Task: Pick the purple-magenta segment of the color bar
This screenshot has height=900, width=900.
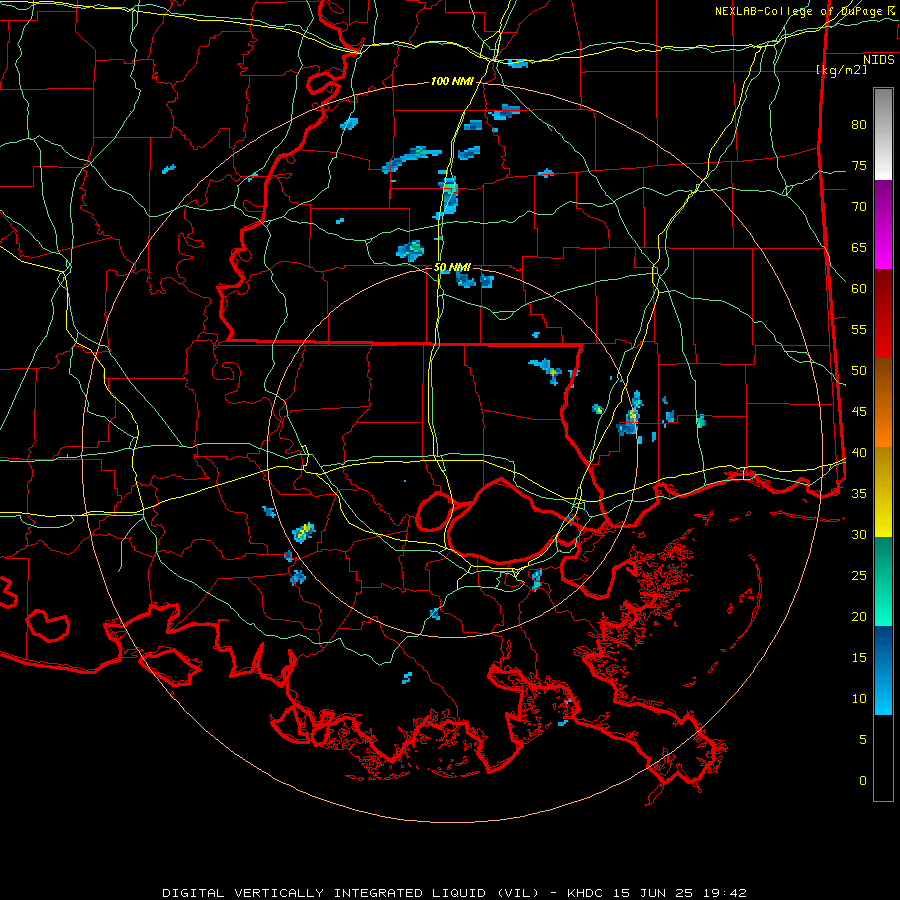Action: click(883, 224)
